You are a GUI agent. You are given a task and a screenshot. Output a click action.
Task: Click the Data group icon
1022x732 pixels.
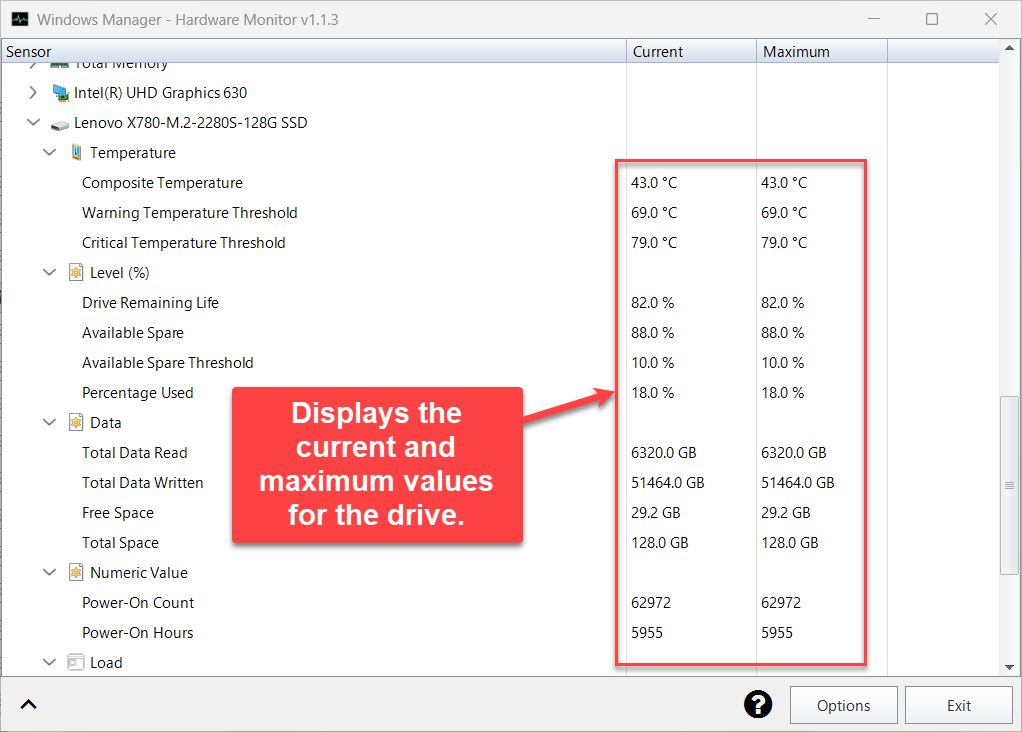76,422
